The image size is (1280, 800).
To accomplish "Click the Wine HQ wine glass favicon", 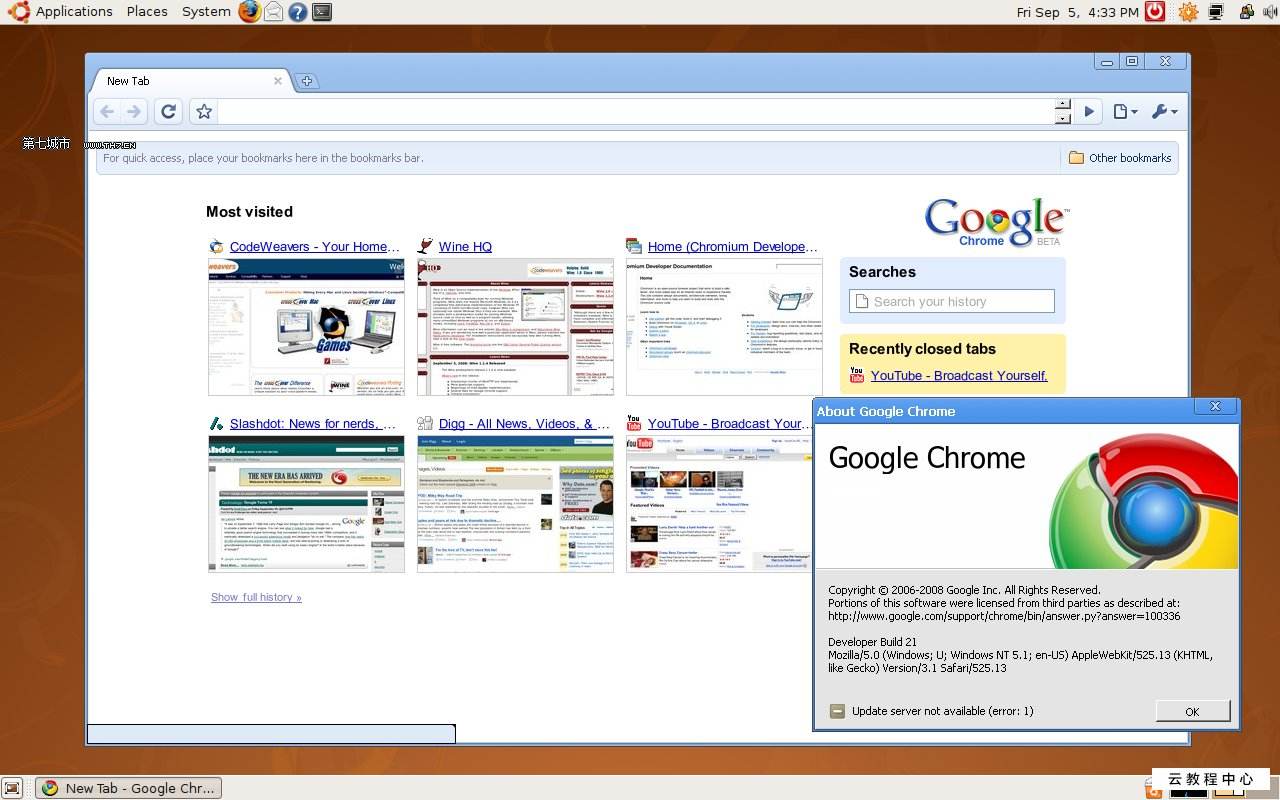I will [x=425, y=247].
